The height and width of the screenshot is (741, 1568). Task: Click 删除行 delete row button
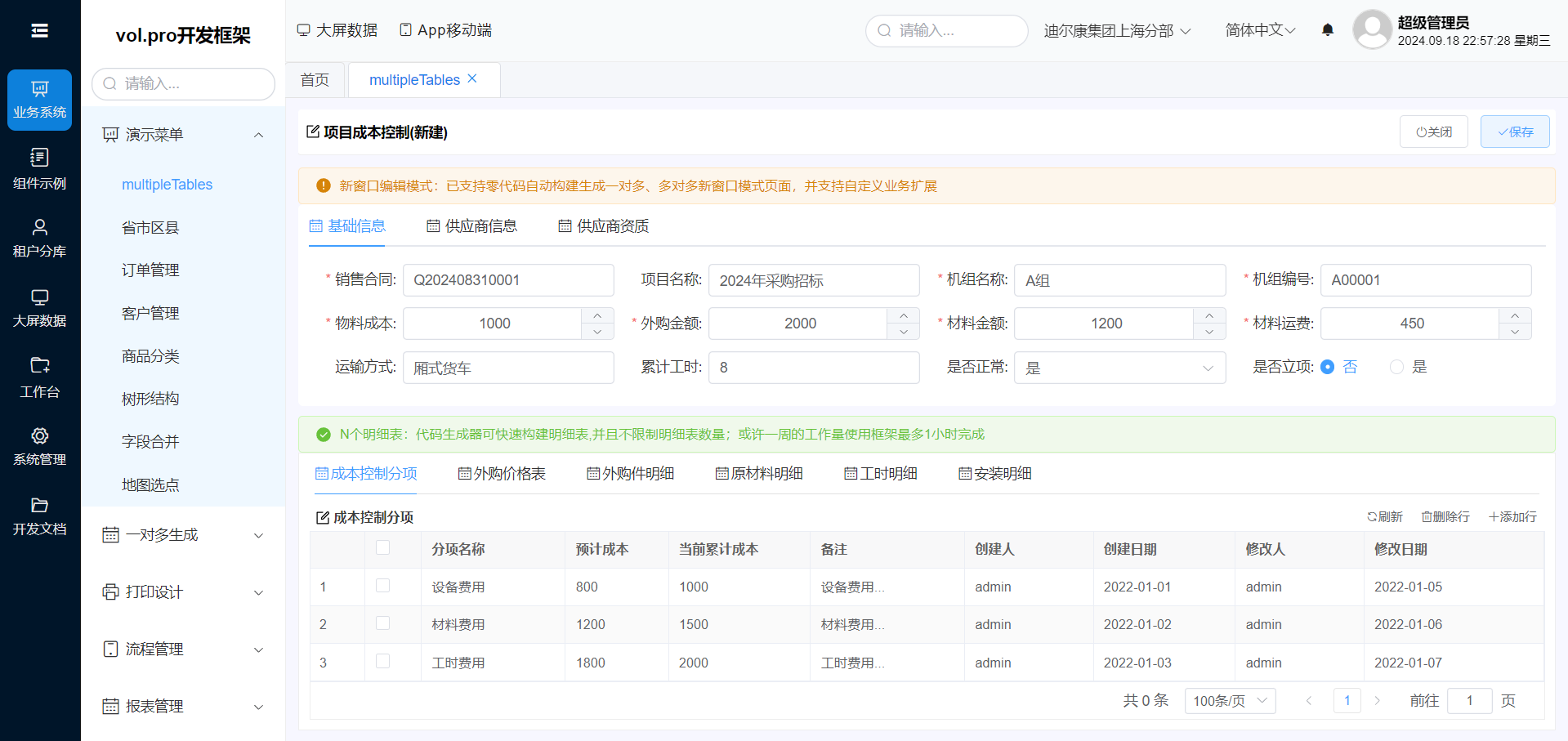(1445, 517)
